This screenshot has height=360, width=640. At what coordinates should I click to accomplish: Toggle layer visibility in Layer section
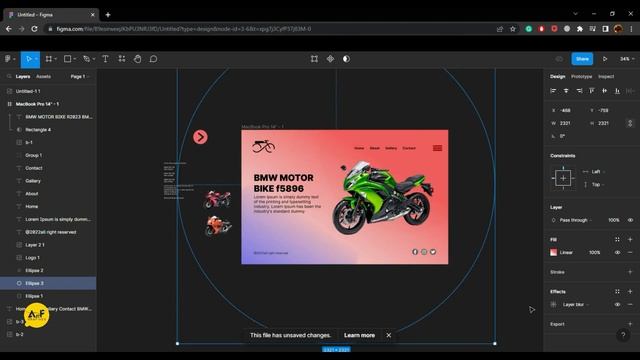pos(630,220)
